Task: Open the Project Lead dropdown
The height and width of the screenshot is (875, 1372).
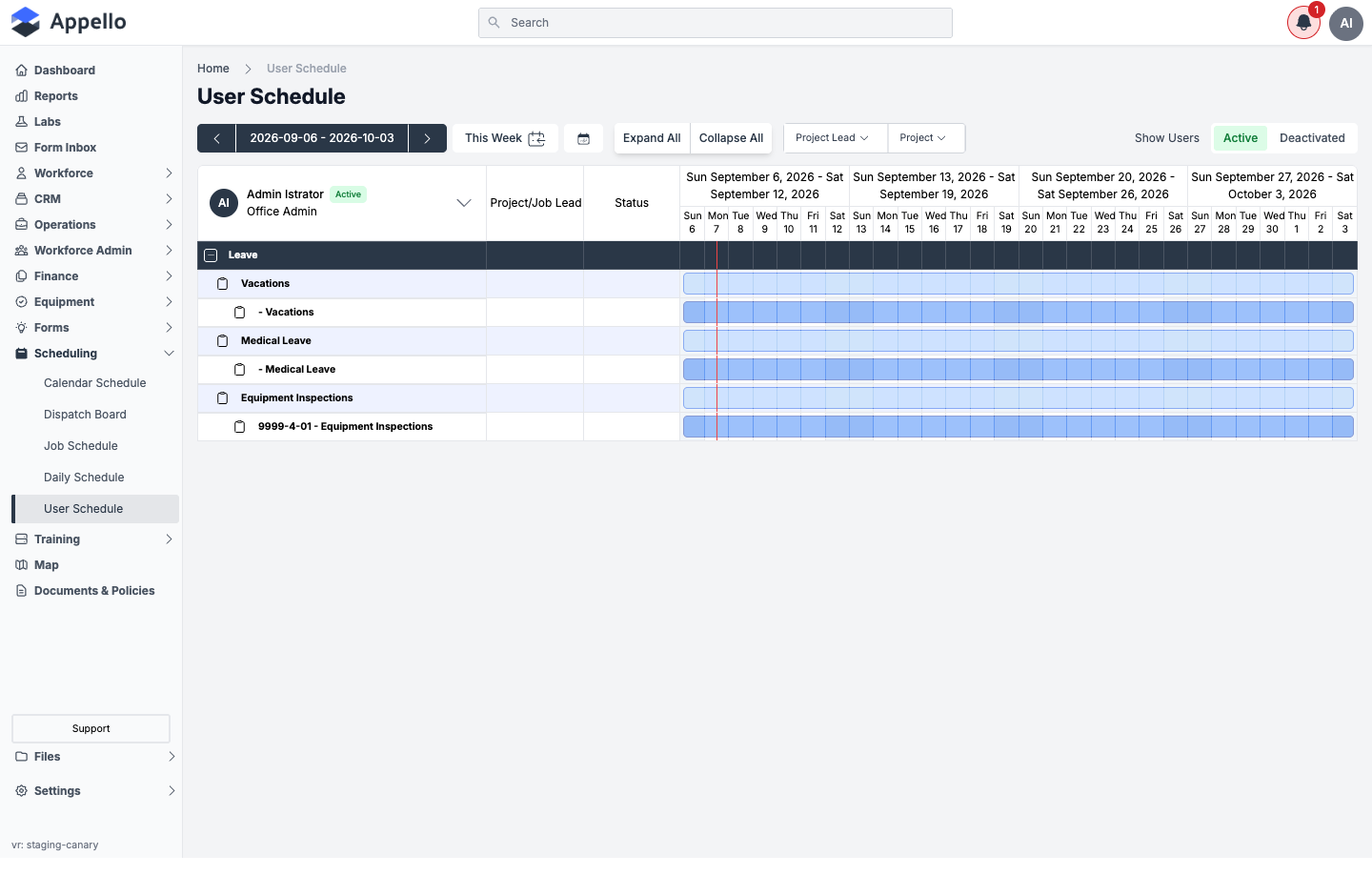Action: pos(836,138)
